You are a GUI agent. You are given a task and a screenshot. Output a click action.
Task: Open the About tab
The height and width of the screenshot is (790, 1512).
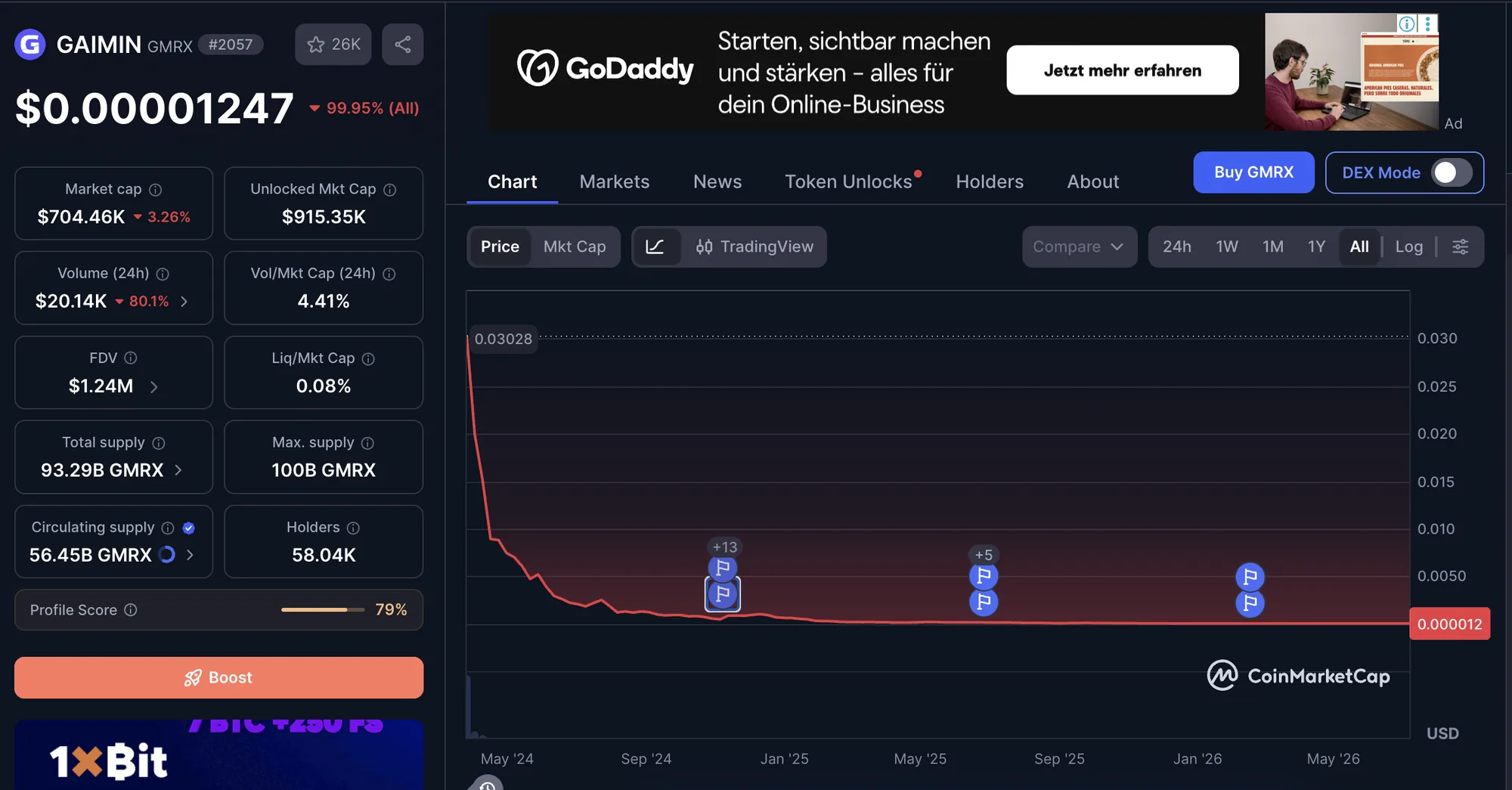coord(1093,181)
